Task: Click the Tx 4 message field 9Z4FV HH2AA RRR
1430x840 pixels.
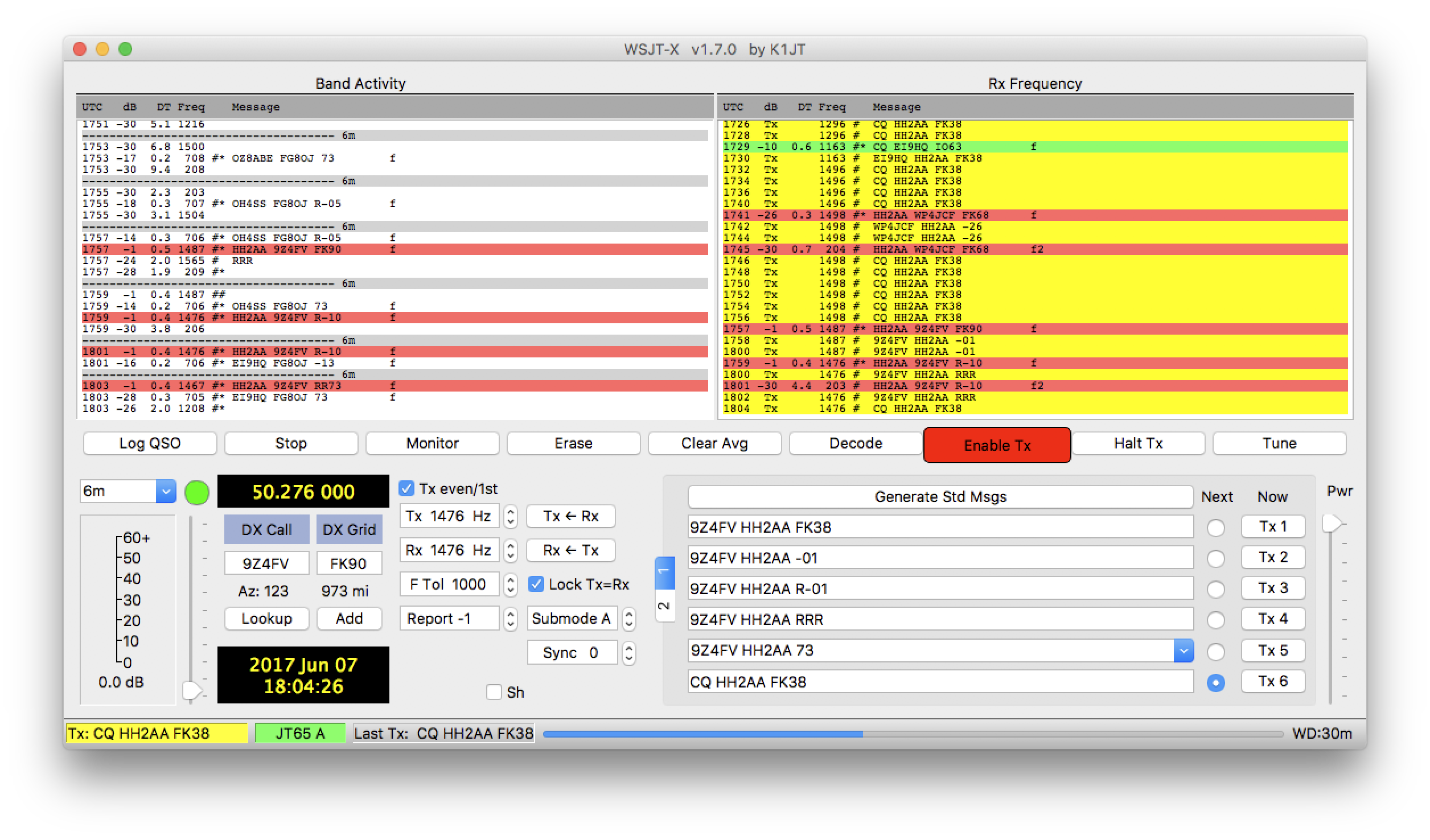Action: click(x=940, y=619)
